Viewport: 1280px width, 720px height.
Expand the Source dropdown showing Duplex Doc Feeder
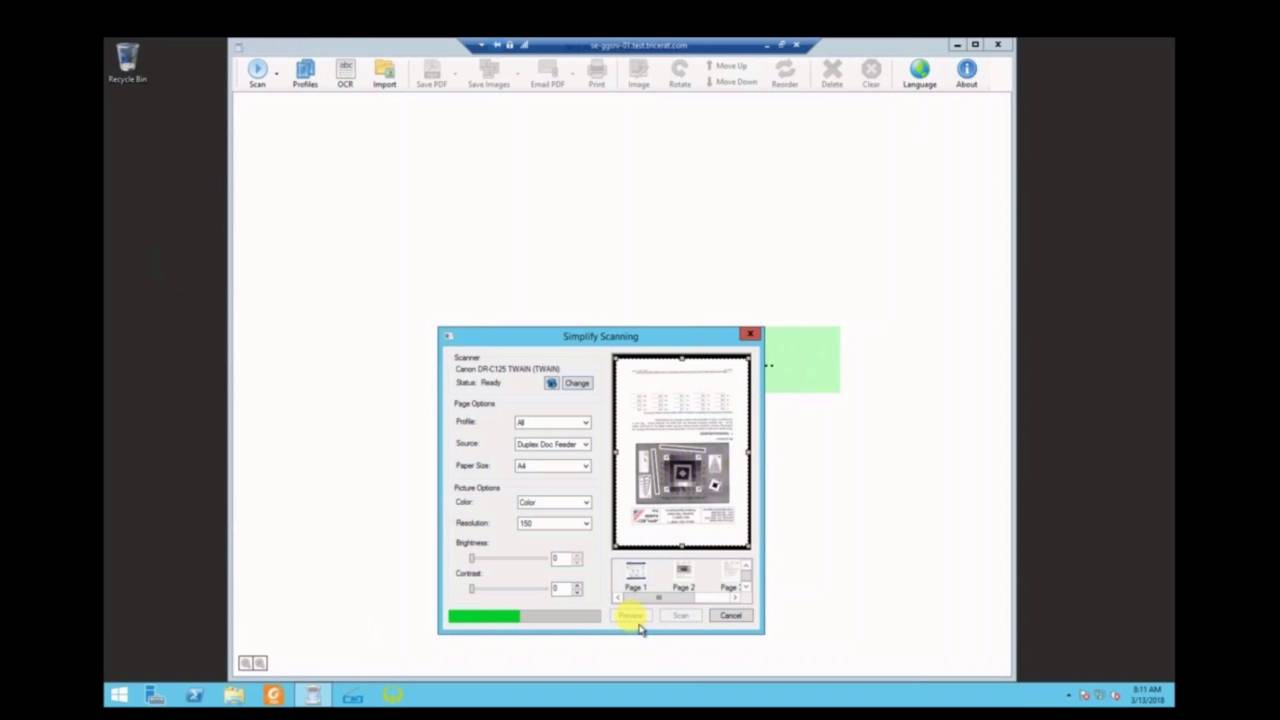click(553, 444)
